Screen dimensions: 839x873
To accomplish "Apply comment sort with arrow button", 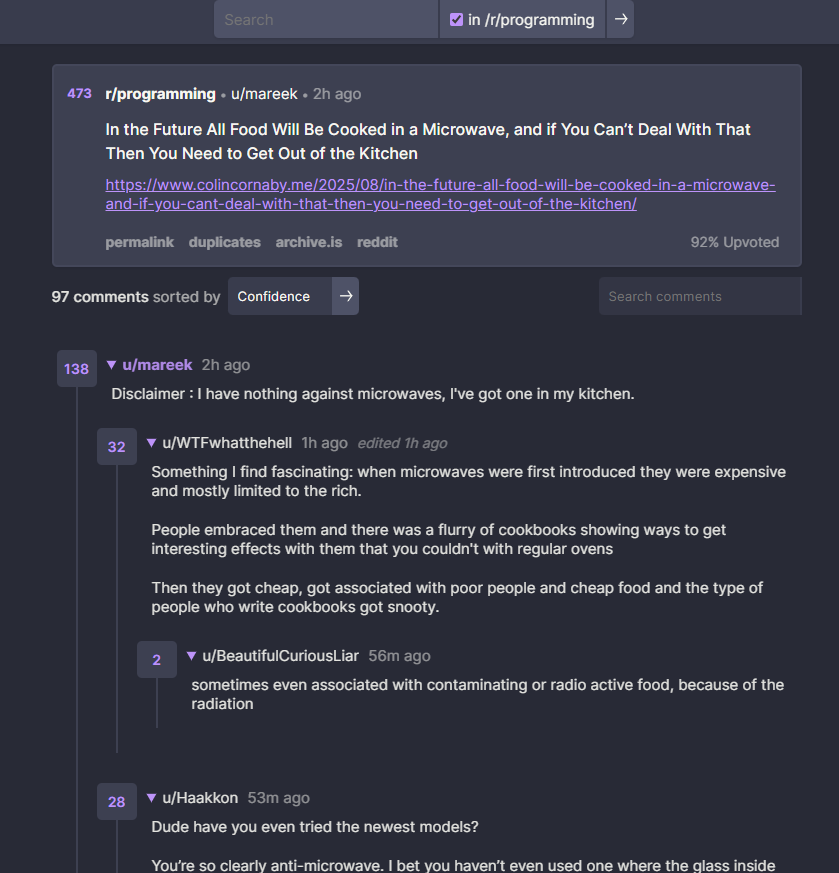I will click(x=346, y=296).
